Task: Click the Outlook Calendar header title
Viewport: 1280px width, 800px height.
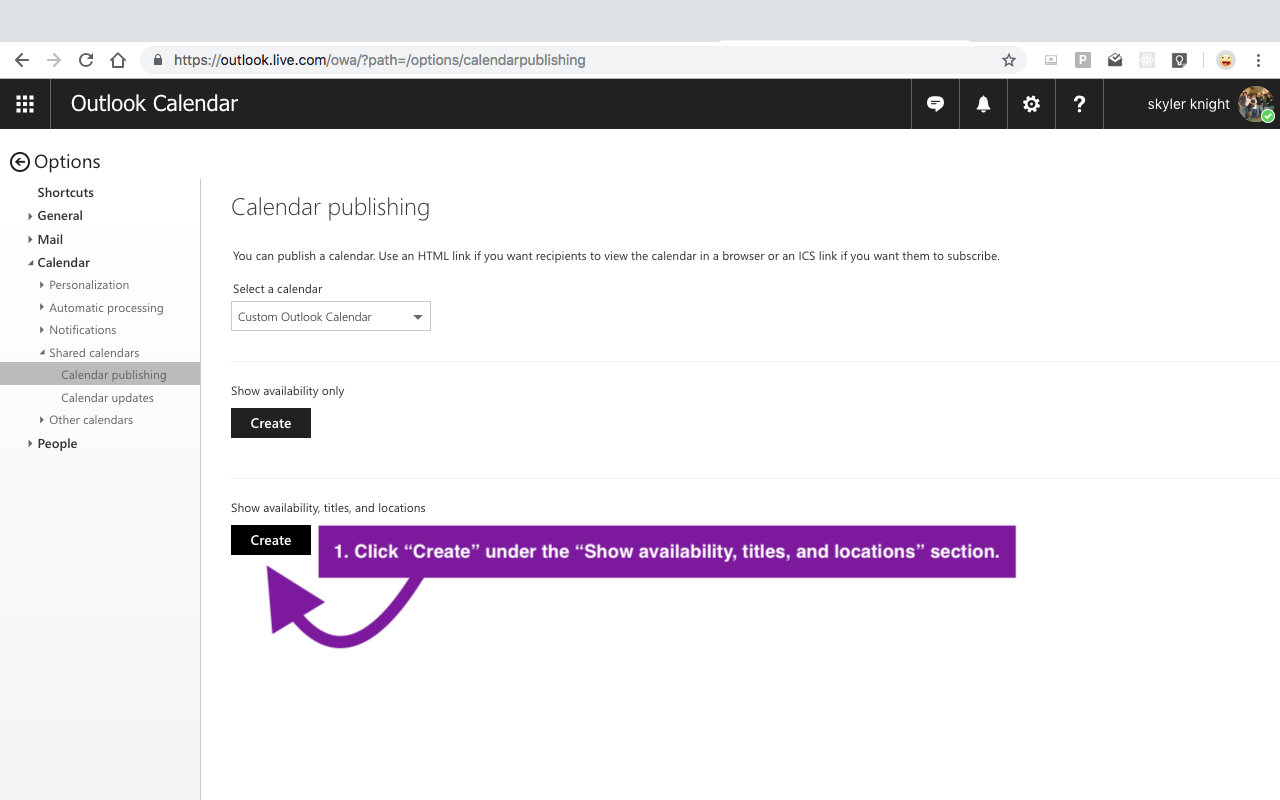Action: [x=154, y=104]
